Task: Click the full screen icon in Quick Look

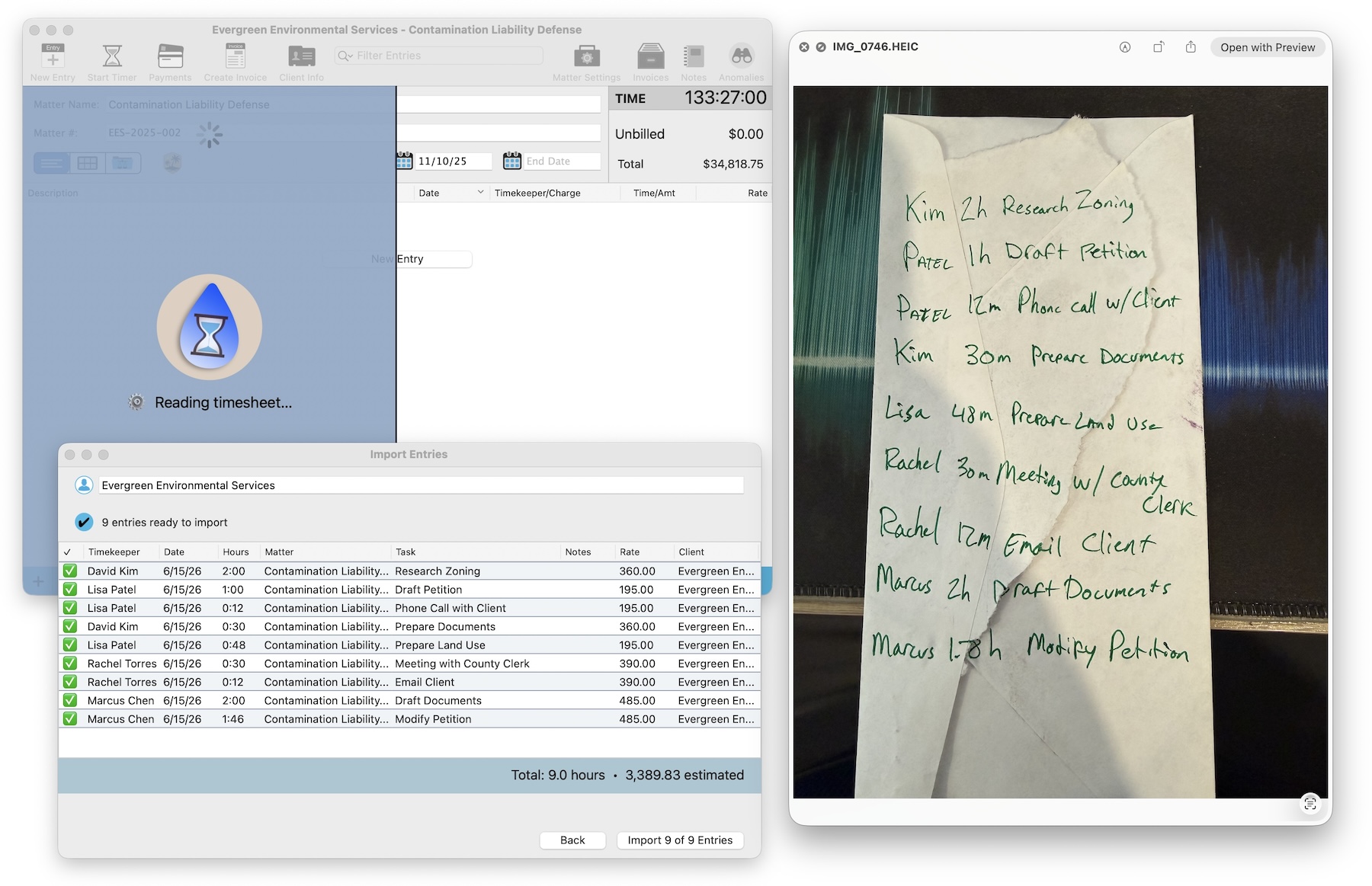Action: 821,47
